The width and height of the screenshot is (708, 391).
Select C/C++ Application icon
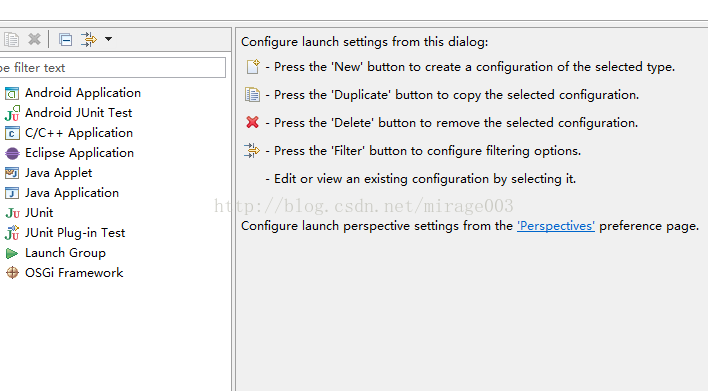click(12, 133)
